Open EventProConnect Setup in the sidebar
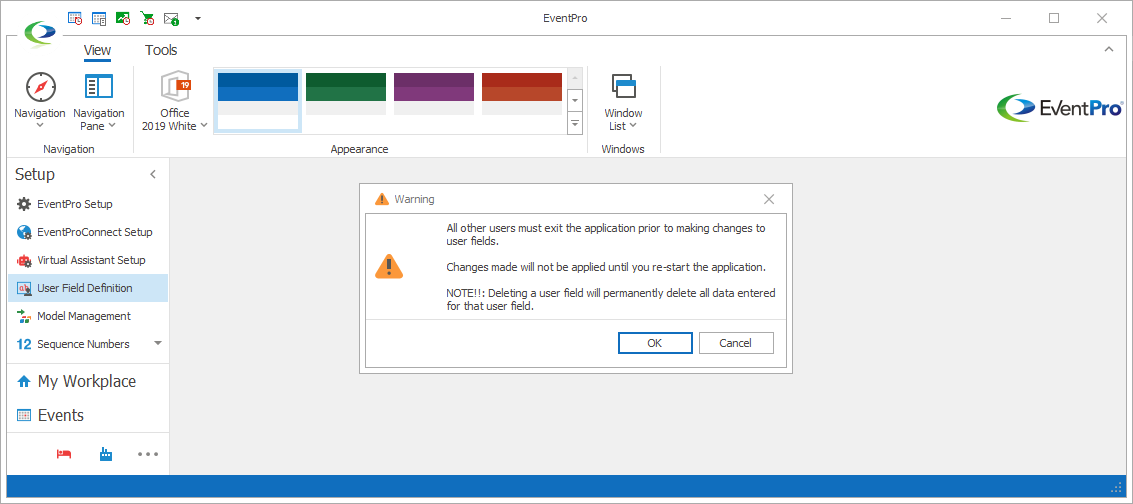The width and height of the screenshot is (1133, 504). (87, 232)
